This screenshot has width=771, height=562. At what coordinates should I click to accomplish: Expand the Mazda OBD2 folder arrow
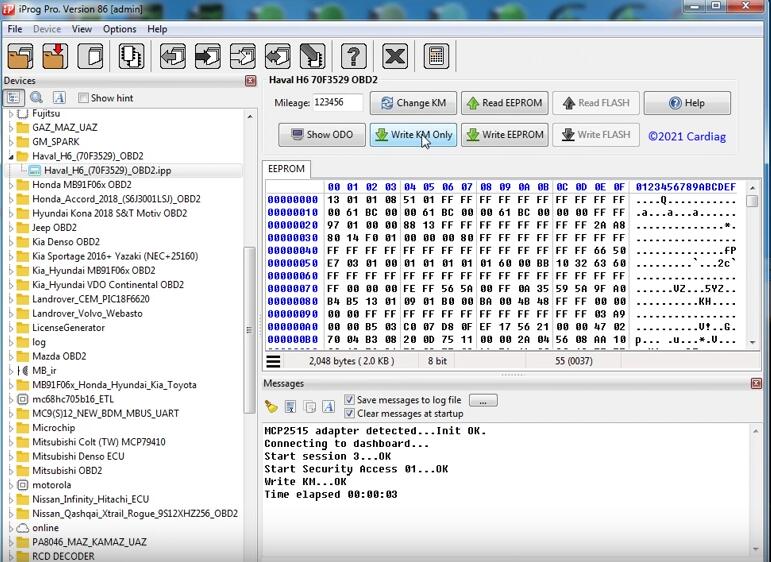click(11, 356)
